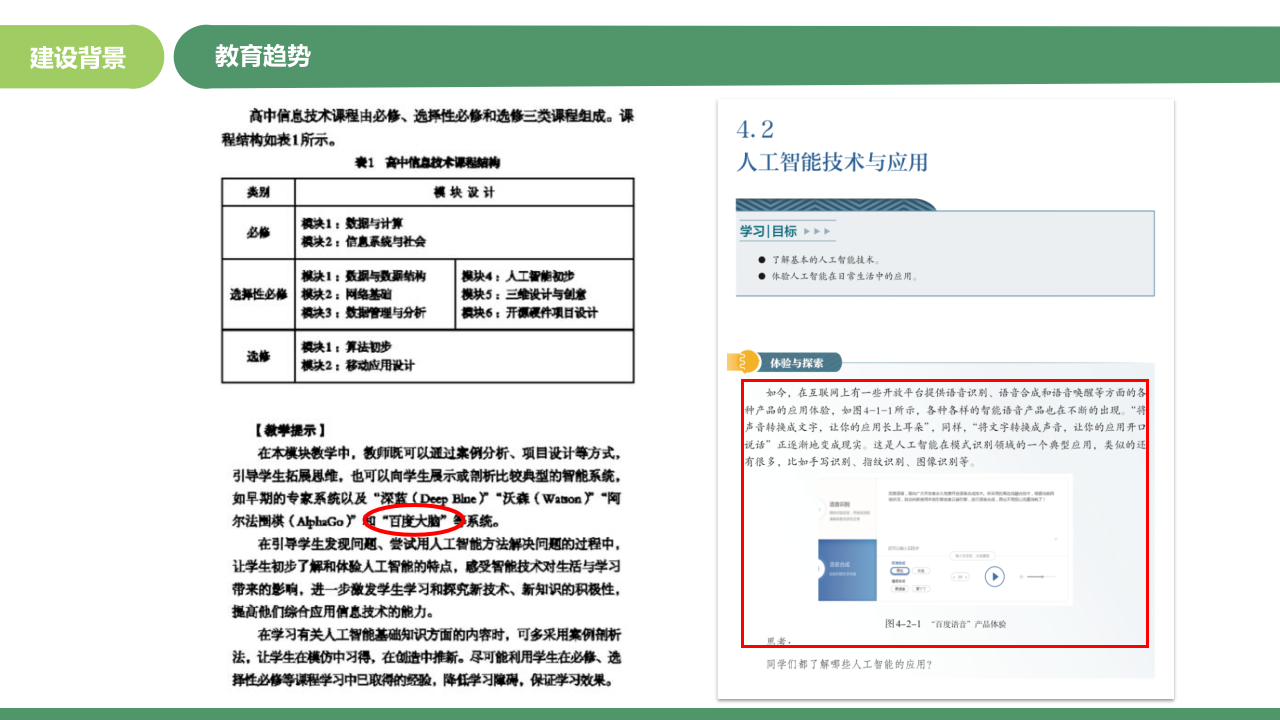Click the left arrow of the speed stepper
Screen dimensions: 1280x720
(954, 577)
